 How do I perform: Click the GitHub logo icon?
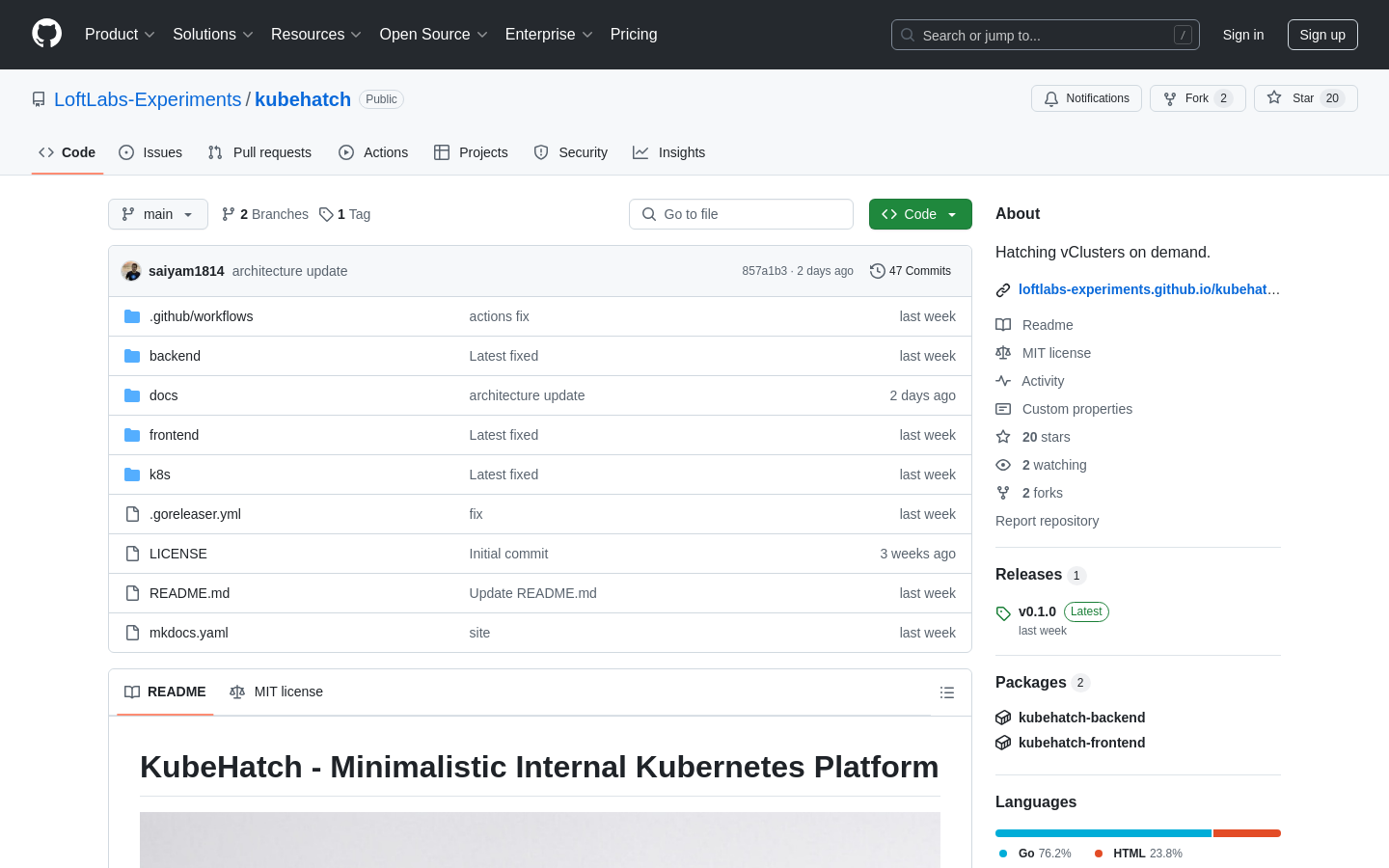(x=46, y=34)
